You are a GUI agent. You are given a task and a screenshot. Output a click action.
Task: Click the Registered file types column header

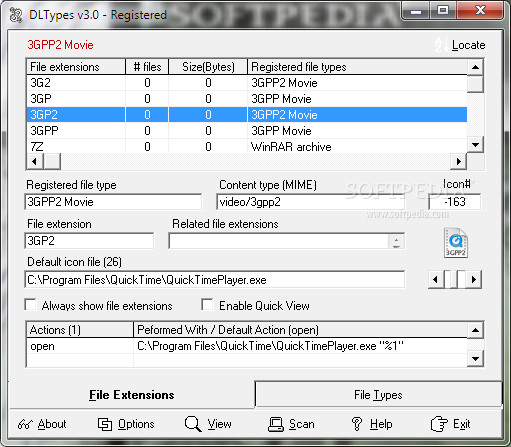point(357,67)
